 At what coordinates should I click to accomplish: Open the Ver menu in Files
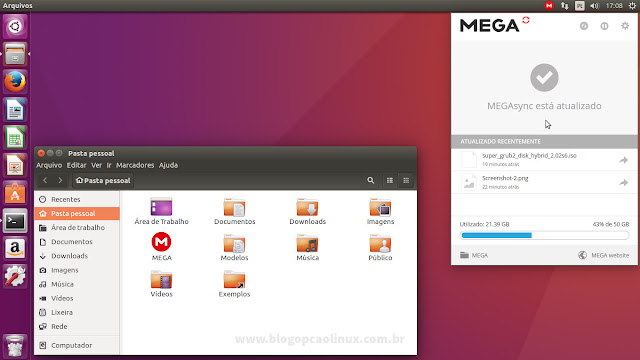pyautogui.click(x=96, y=165)
